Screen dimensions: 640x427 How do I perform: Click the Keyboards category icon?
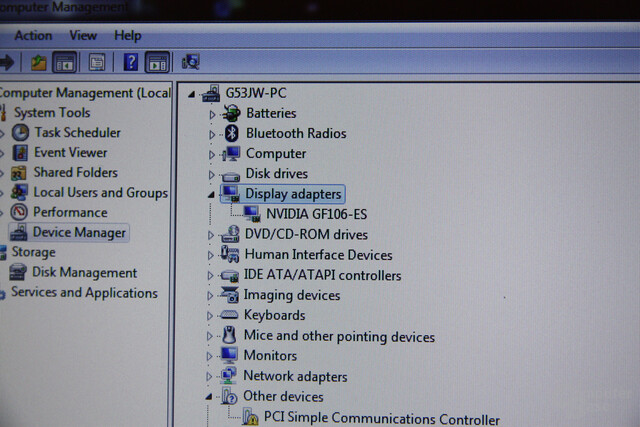pos(229,315)
